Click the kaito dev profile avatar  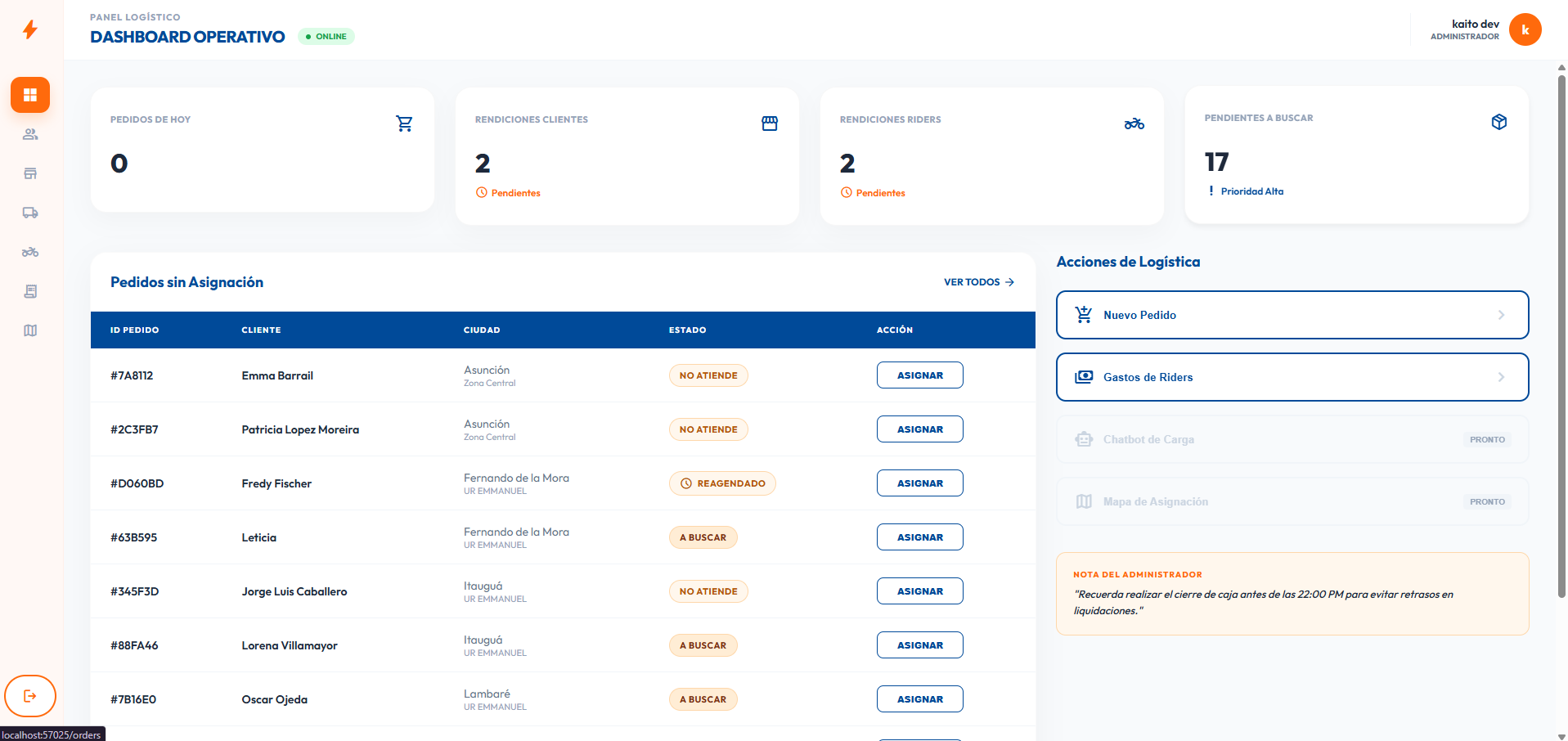[x=1525, y=29]
